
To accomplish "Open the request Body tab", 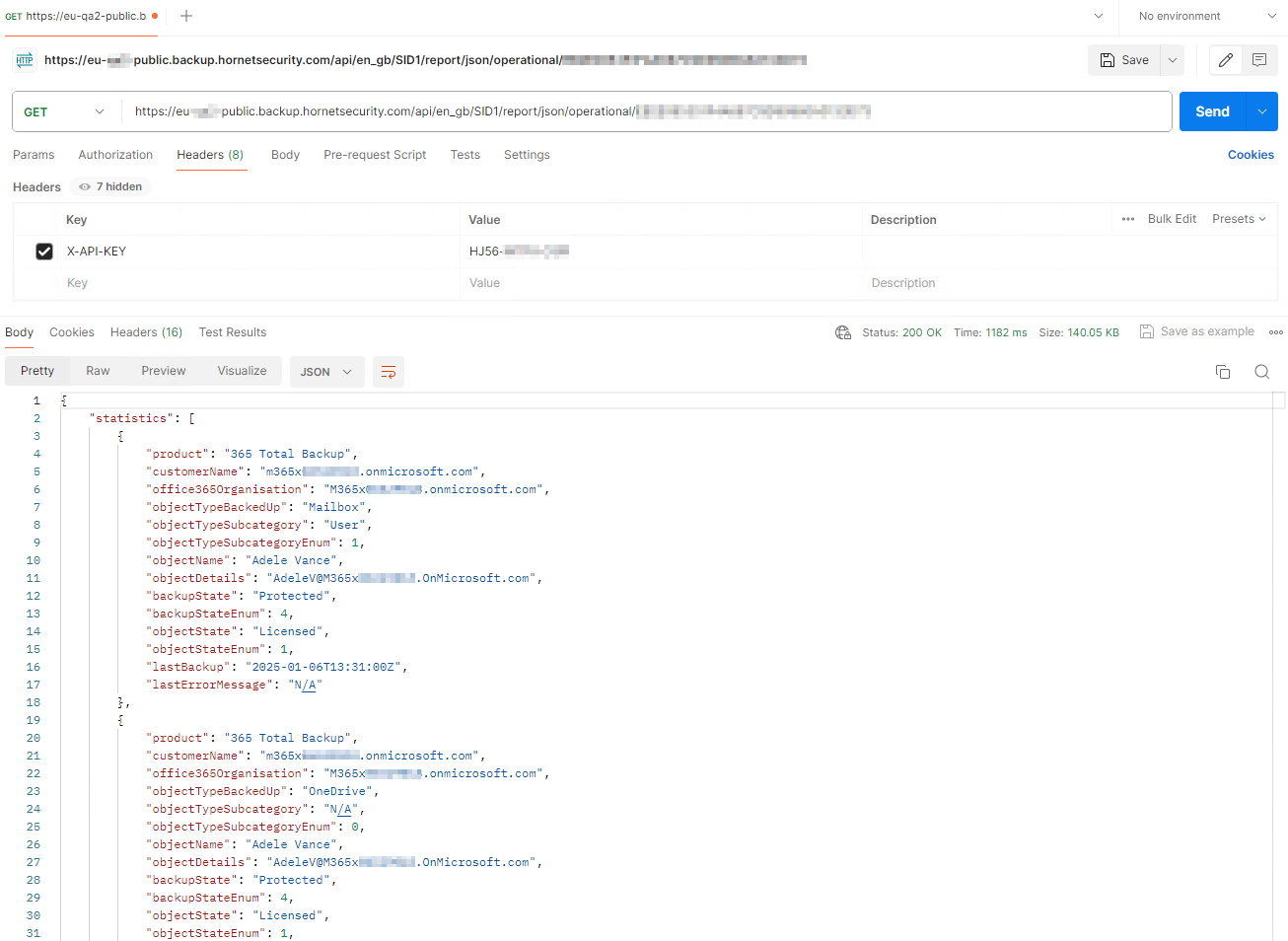I will tap(285, 155).
